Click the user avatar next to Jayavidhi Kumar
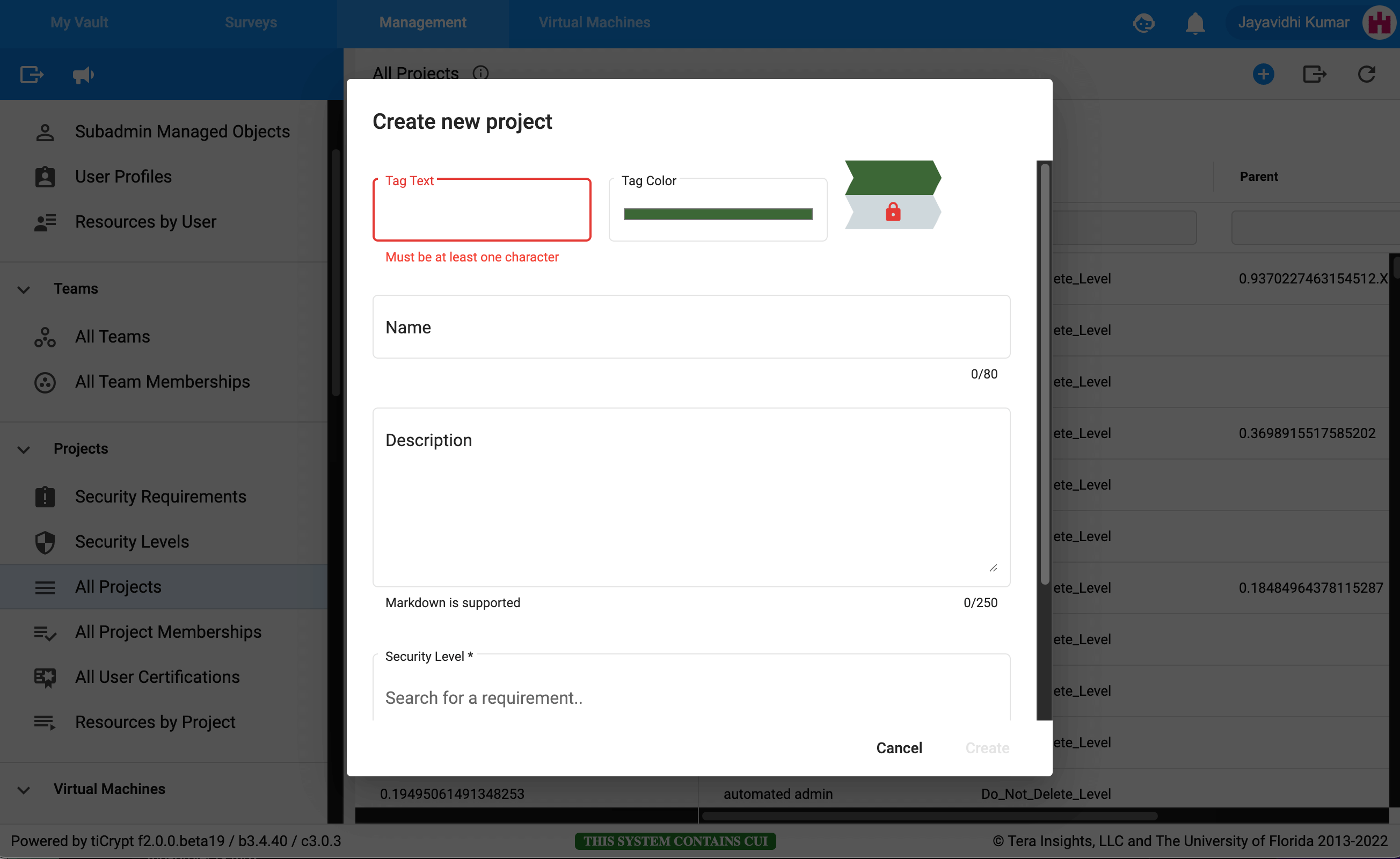1400x859 pixels. click(x=1380, y=23)
